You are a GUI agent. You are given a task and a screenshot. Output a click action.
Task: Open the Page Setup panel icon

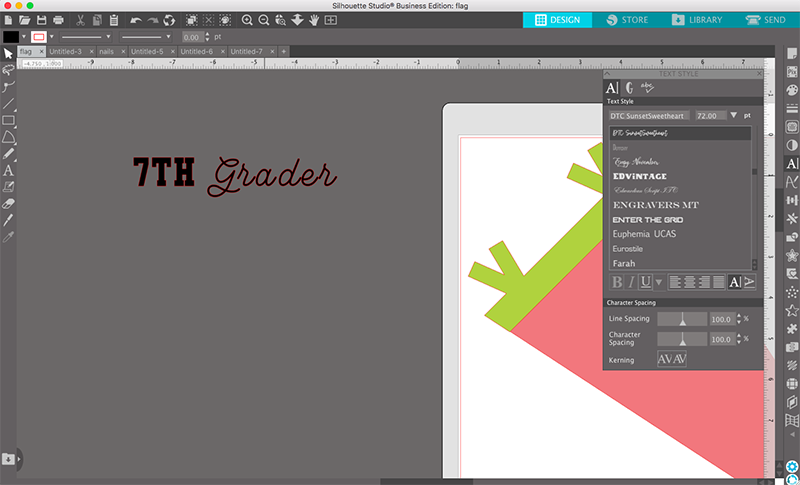click(792, 54)
